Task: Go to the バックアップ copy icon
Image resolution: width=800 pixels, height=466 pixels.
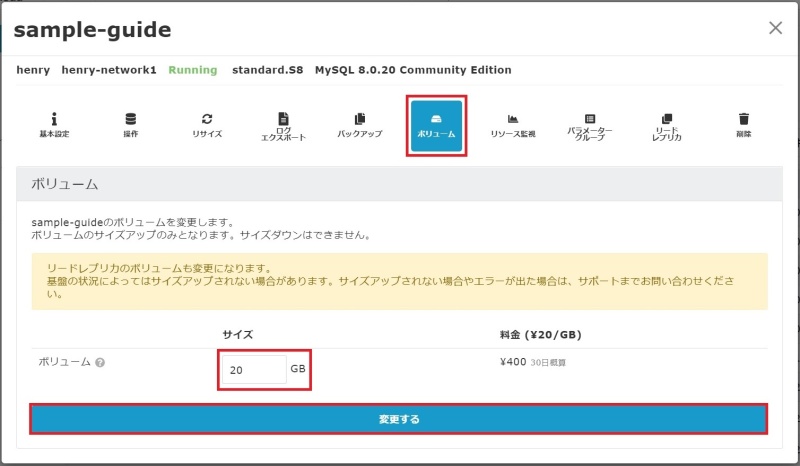Action: click(359, 124)
